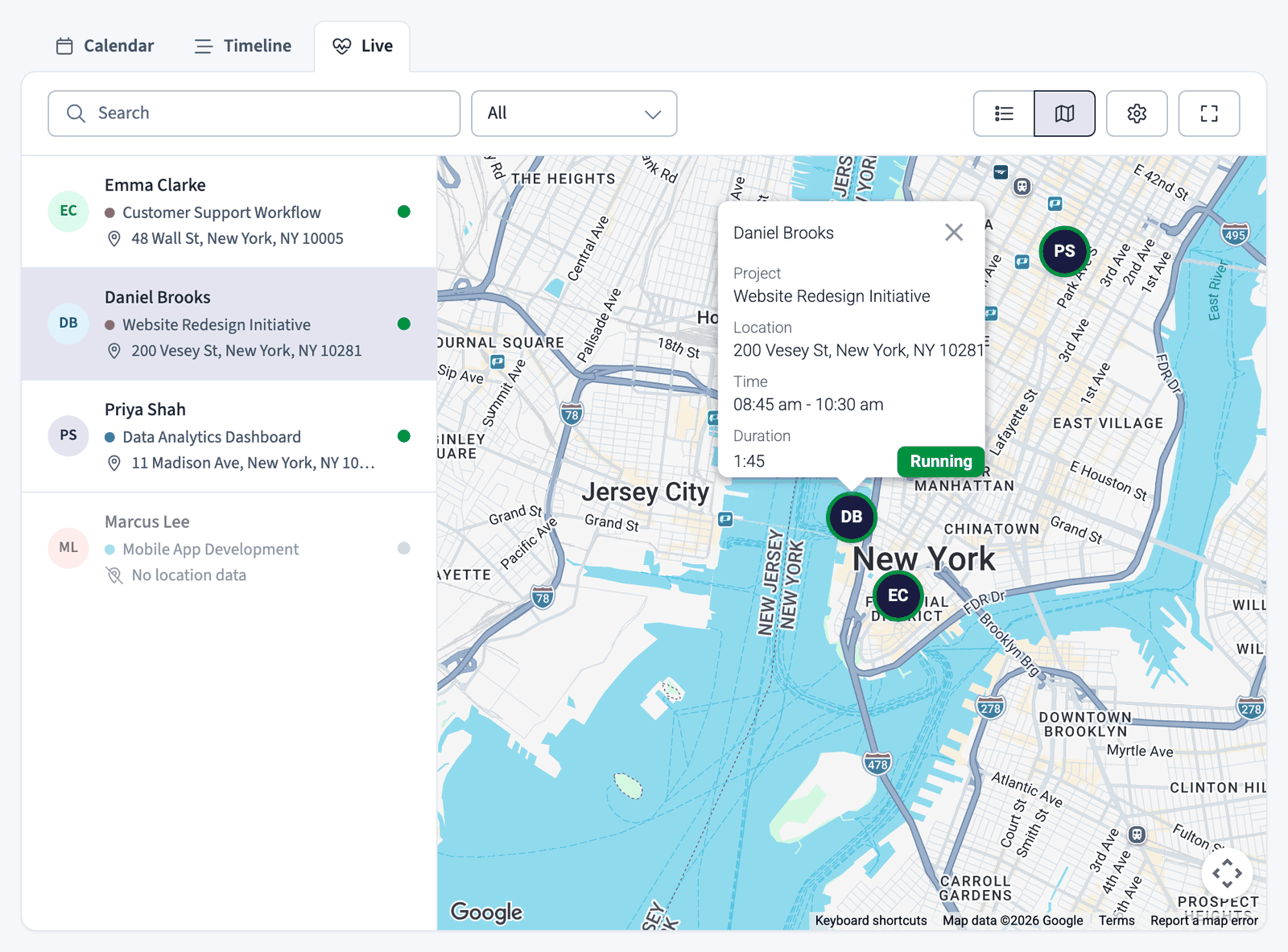Expand the All filter dropdown

[574, 113]
